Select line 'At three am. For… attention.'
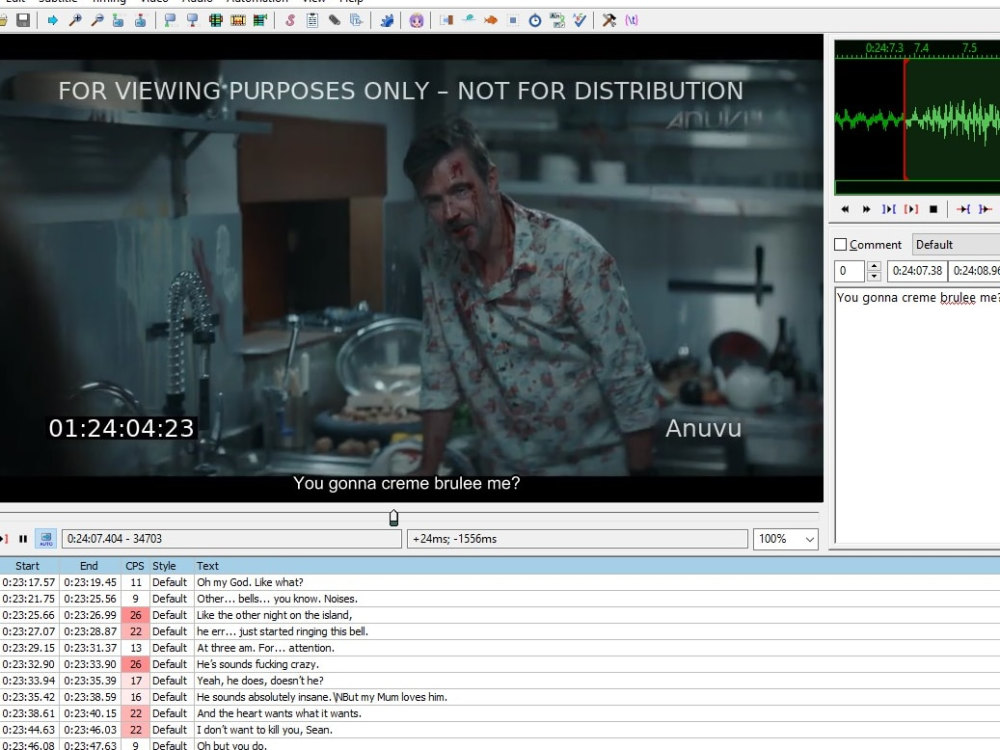The image size is (1000, 750). [500, 647]
